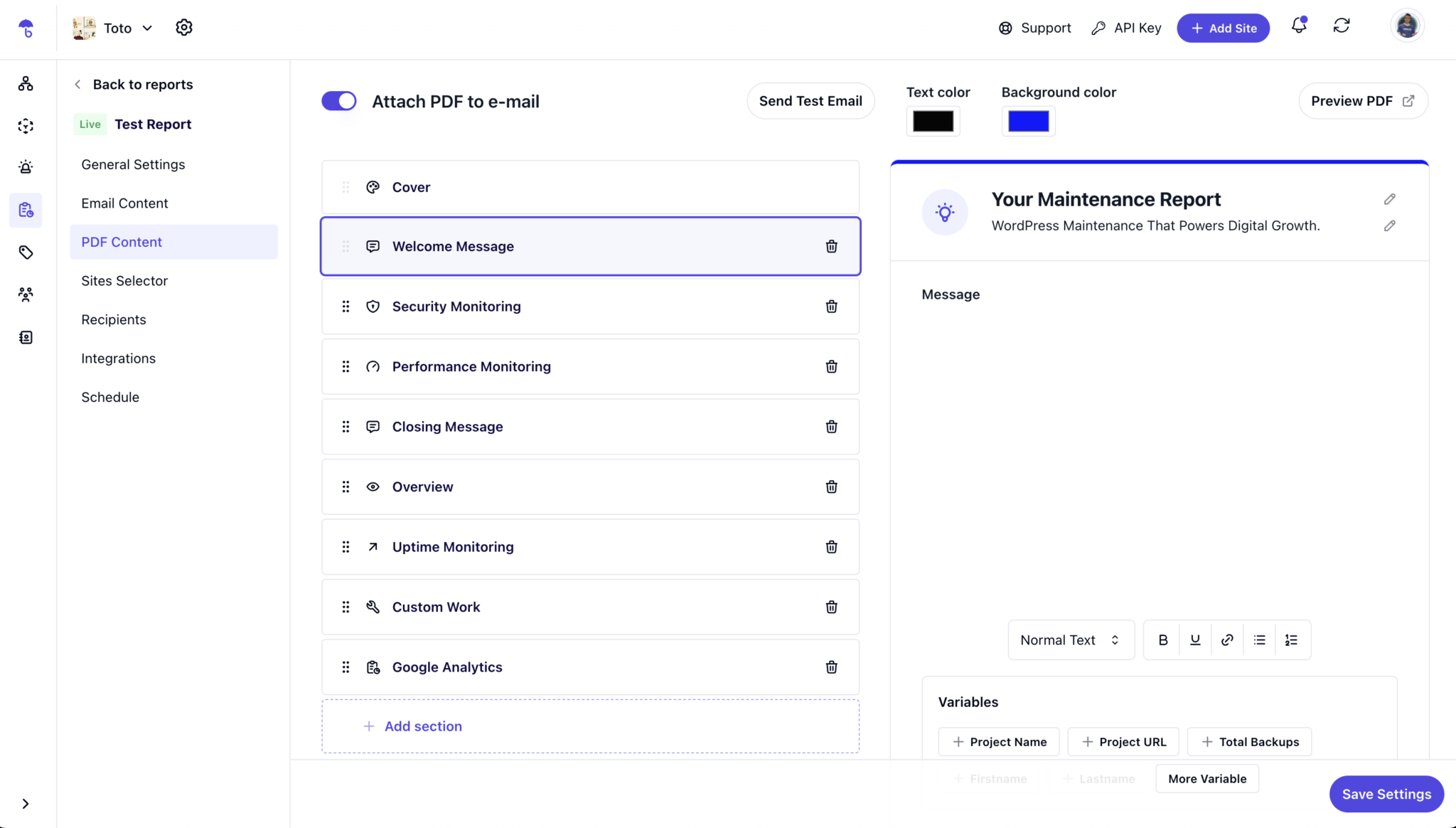Edit the Your Maintenance Report title
1456x828 pixels.
tap(1389, 198)
